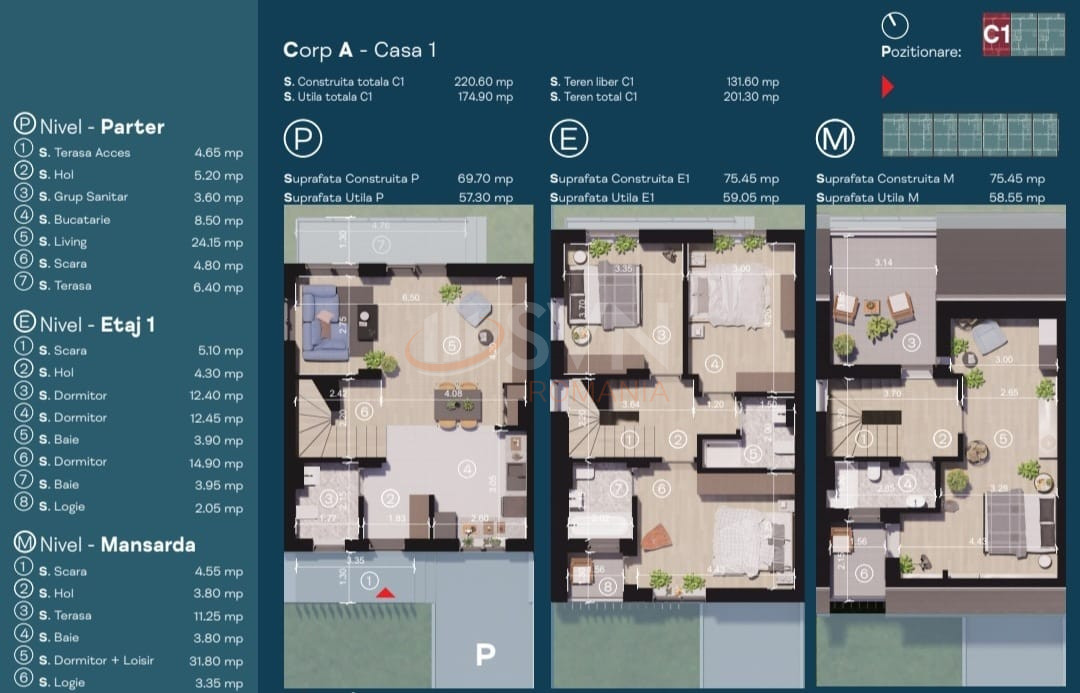Click the red triangle marker below Pozitionare
This screenshot has width=1080, height=693.
pos(887,88)
